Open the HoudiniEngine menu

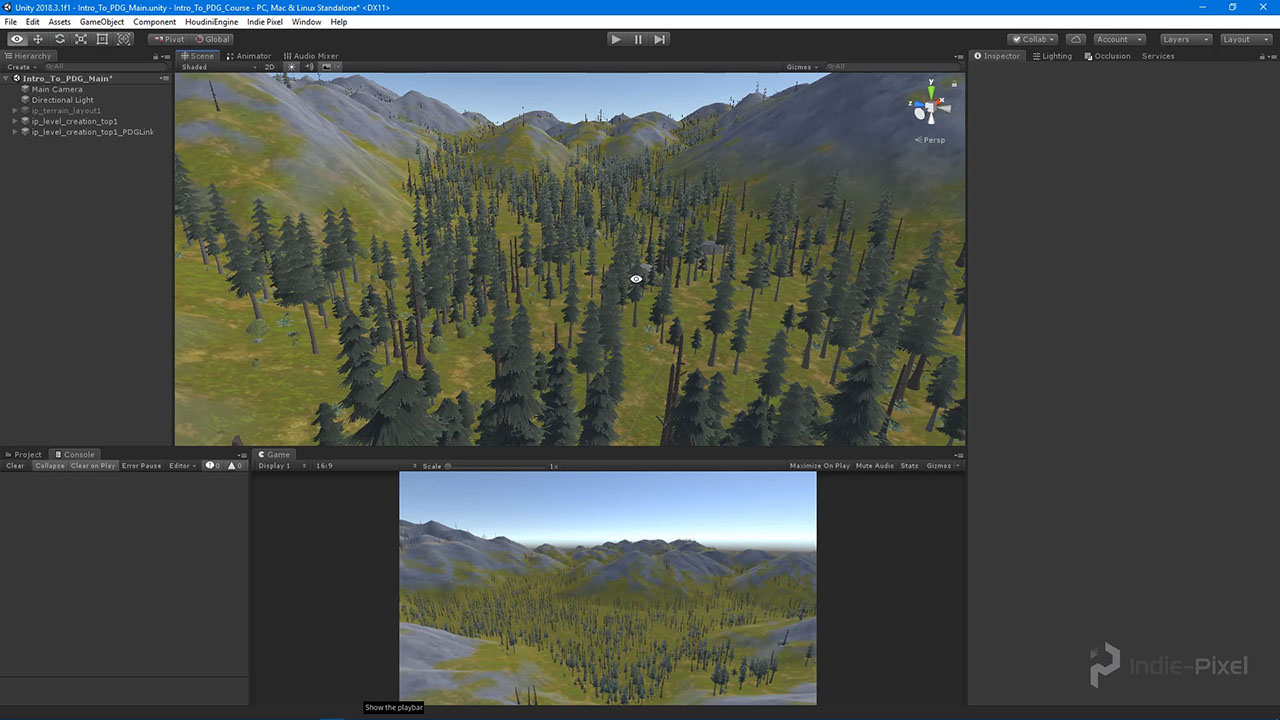[212, 22]
